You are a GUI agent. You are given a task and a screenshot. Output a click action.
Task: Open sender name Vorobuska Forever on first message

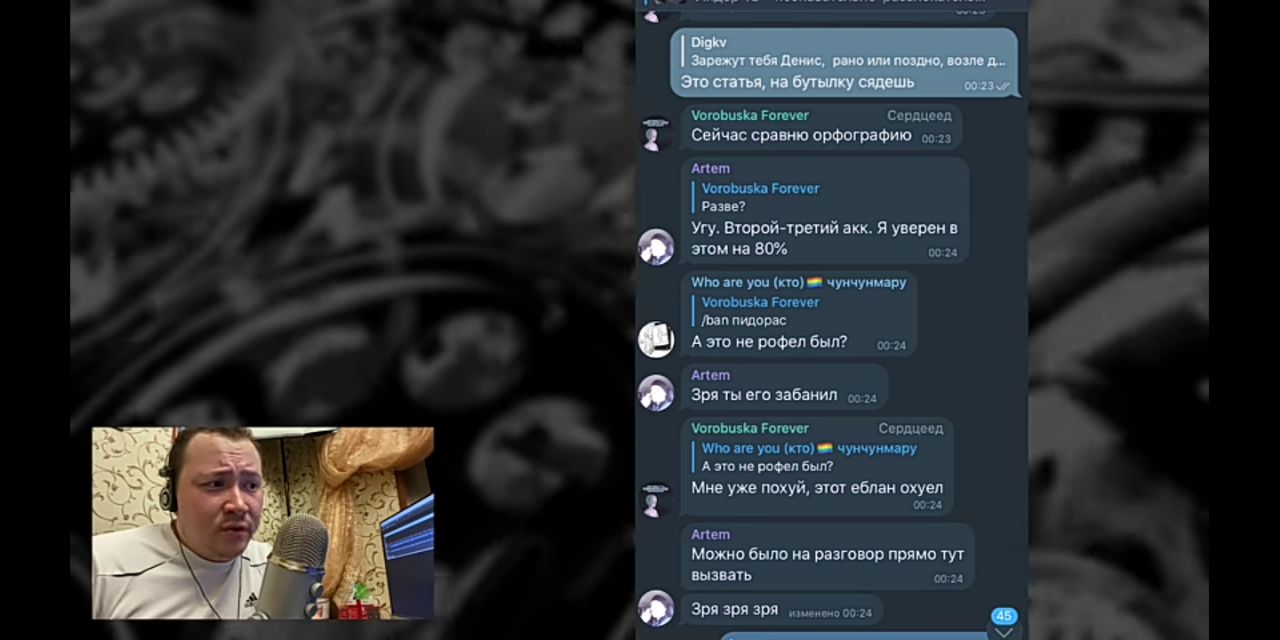coord(750,115)
